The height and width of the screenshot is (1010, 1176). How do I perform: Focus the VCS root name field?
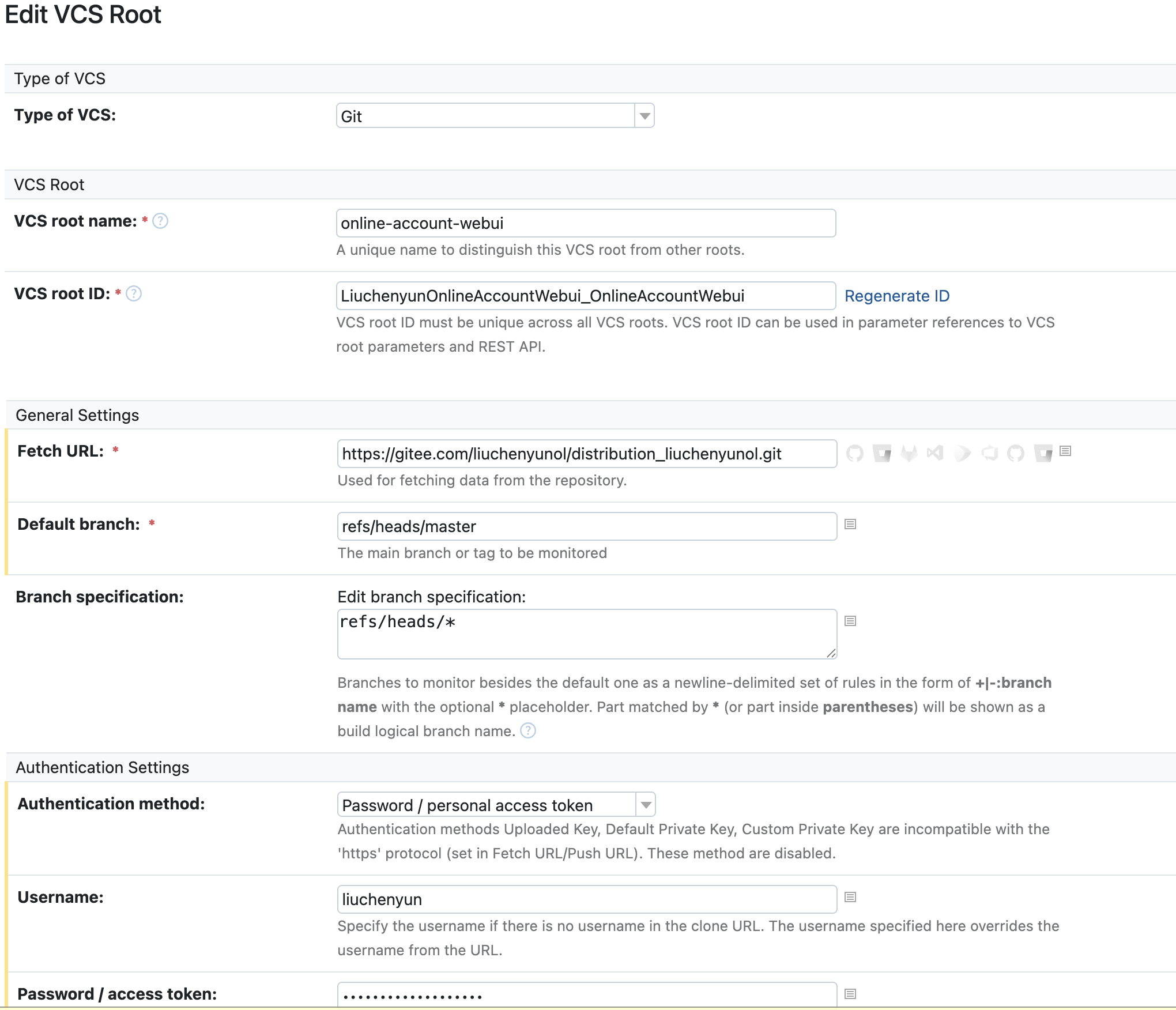pyautogui.click(x=585, y=223)
